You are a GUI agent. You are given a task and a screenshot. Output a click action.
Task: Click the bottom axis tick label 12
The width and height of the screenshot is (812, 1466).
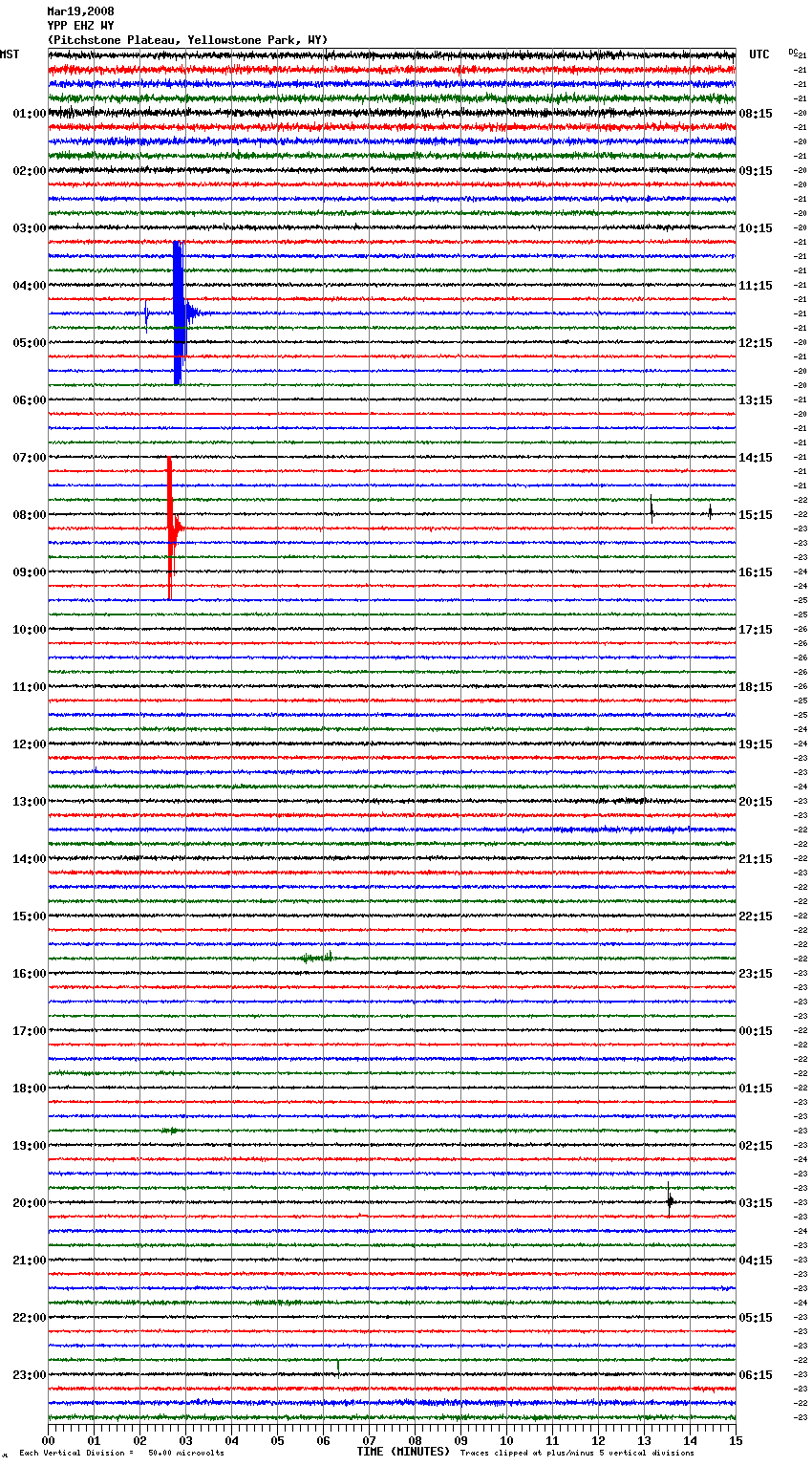[598, 1440]
